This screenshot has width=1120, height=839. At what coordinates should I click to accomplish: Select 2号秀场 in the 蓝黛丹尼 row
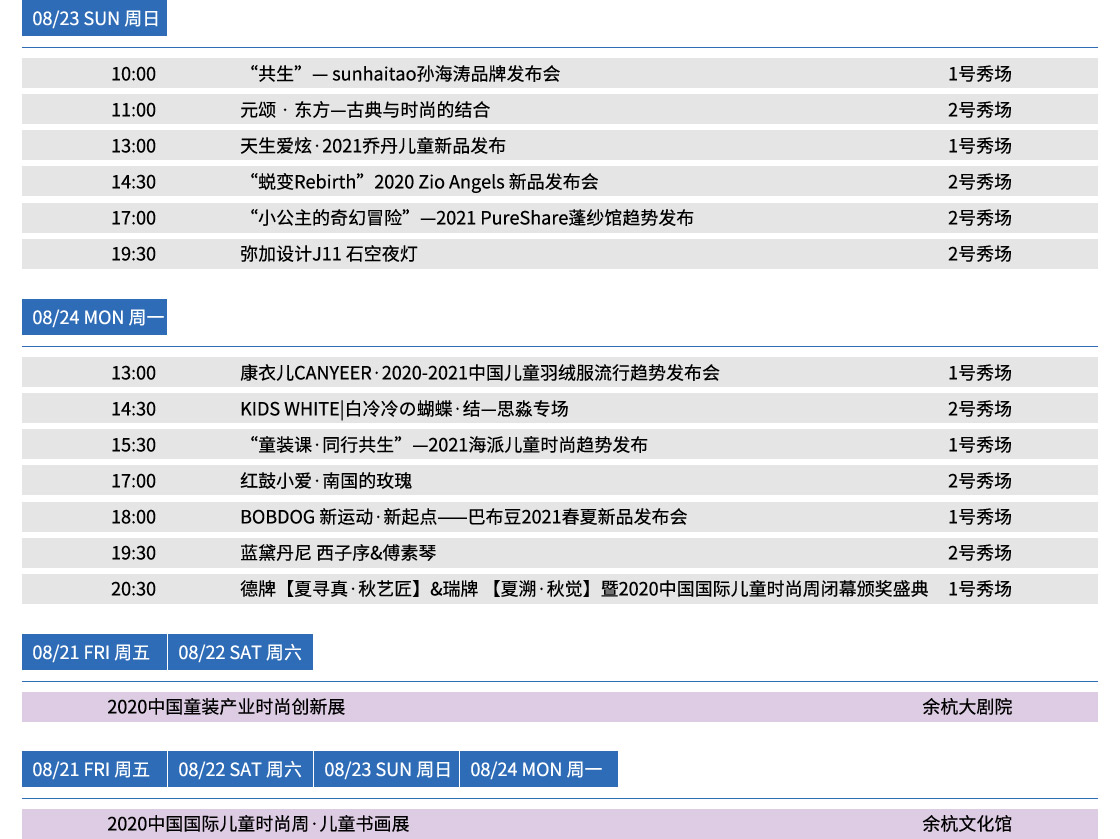[x=980, y=553]
